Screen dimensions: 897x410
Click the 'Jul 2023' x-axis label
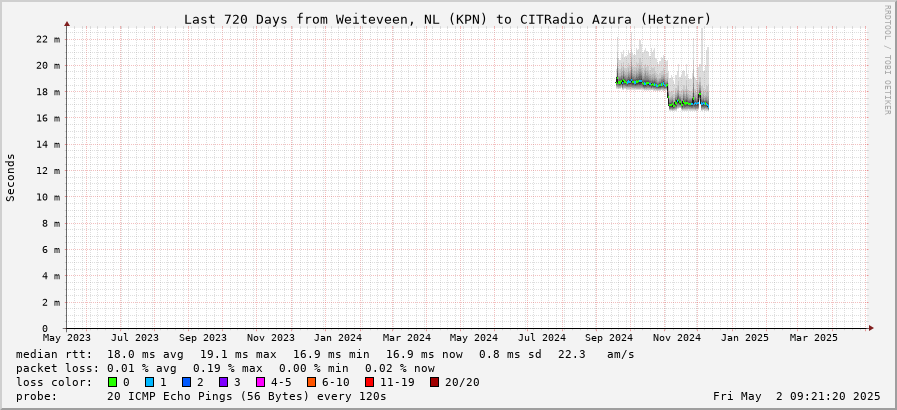pos(135,339)
